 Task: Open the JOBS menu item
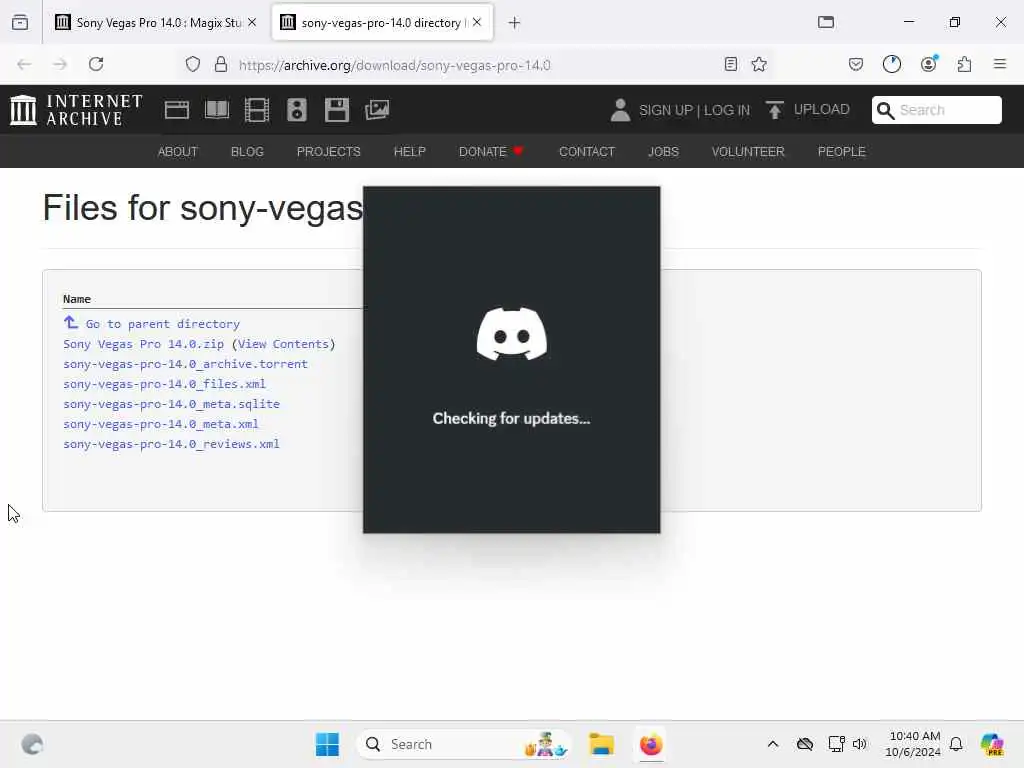click(x=664, y=152)
